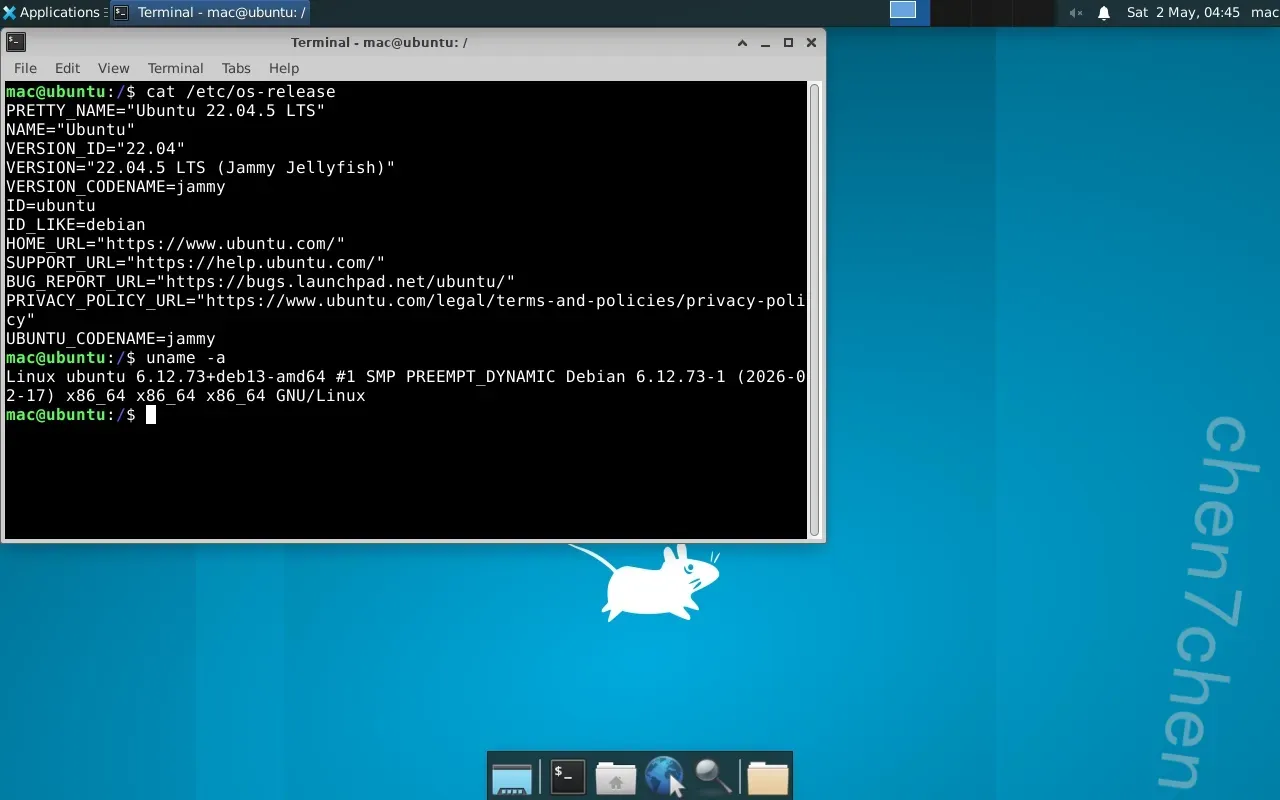The image size is (1280, 800).
Task: Click the NAME="Ubuntu" line
Action: tap(70, 129)
